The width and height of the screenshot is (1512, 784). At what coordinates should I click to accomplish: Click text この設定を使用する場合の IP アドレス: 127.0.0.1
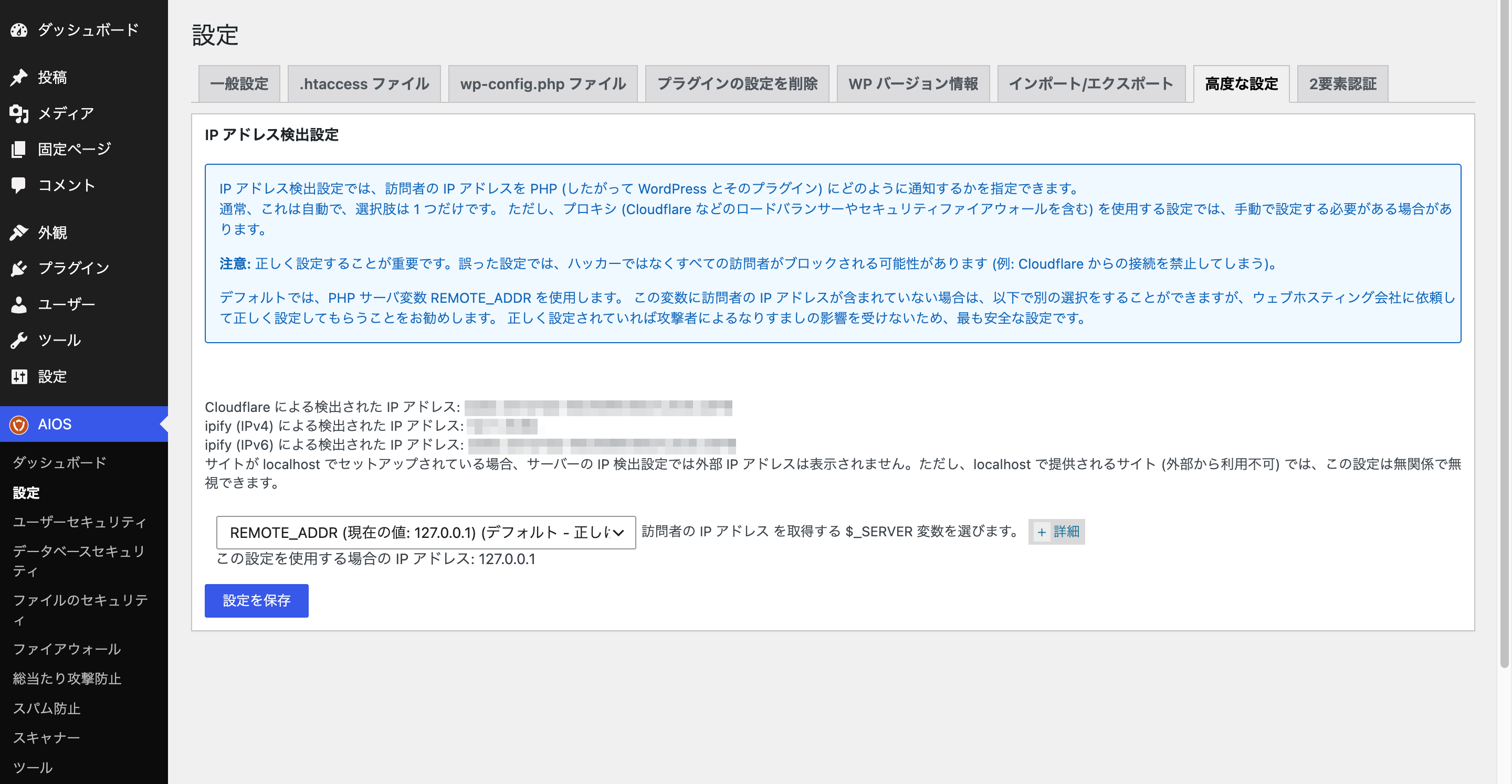click(x=376, y=559)
